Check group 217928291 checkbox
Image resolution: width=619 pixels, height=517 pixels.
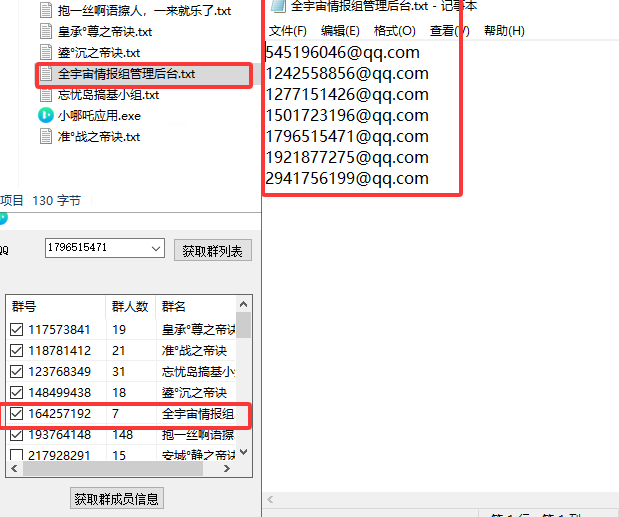tap(16, 455)
